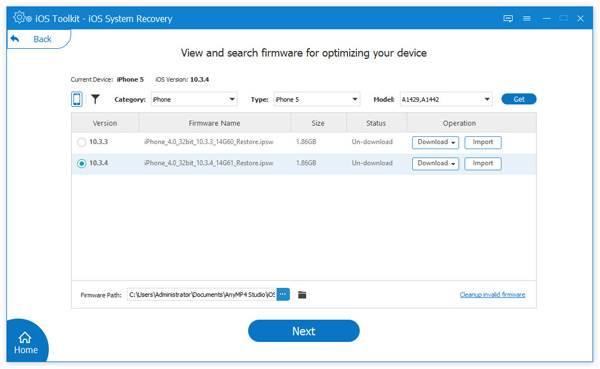Open the hamburger menu icon in title bar
Viewport: 600px width, 369px height.
pos(527,18)
